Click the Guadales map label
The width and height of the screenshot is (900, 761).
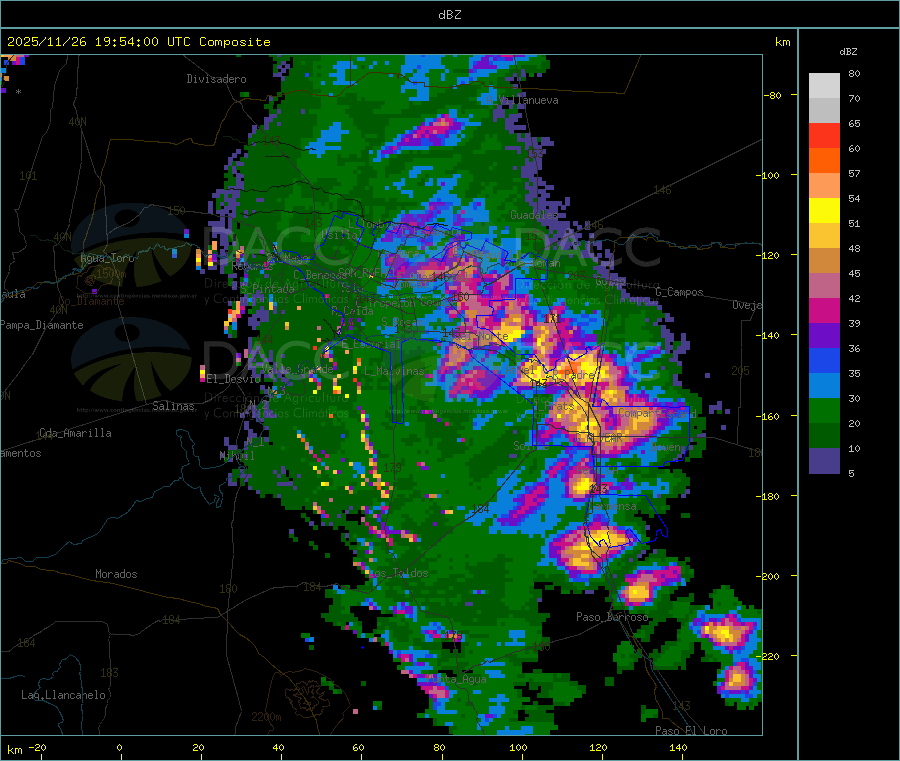[x=534, y=215]
